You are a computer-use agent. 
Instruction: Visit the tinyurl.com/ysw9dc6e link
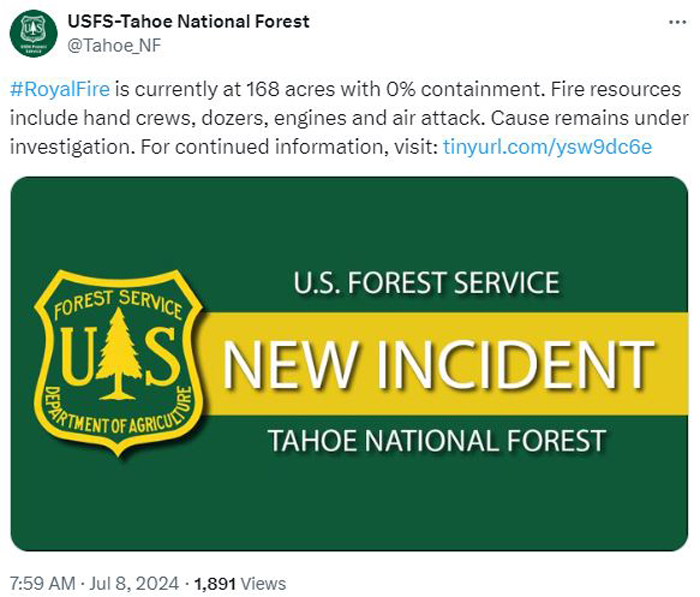[x=547, y=146]
